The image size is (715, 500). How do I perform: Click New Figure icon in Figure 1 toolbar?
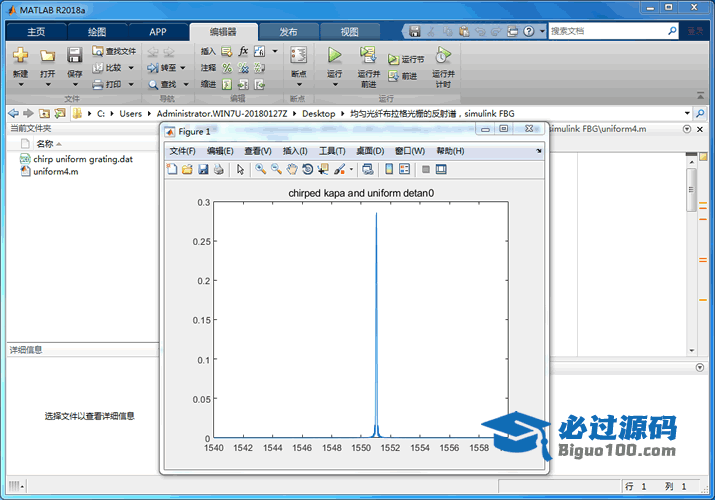pos(172,170)
